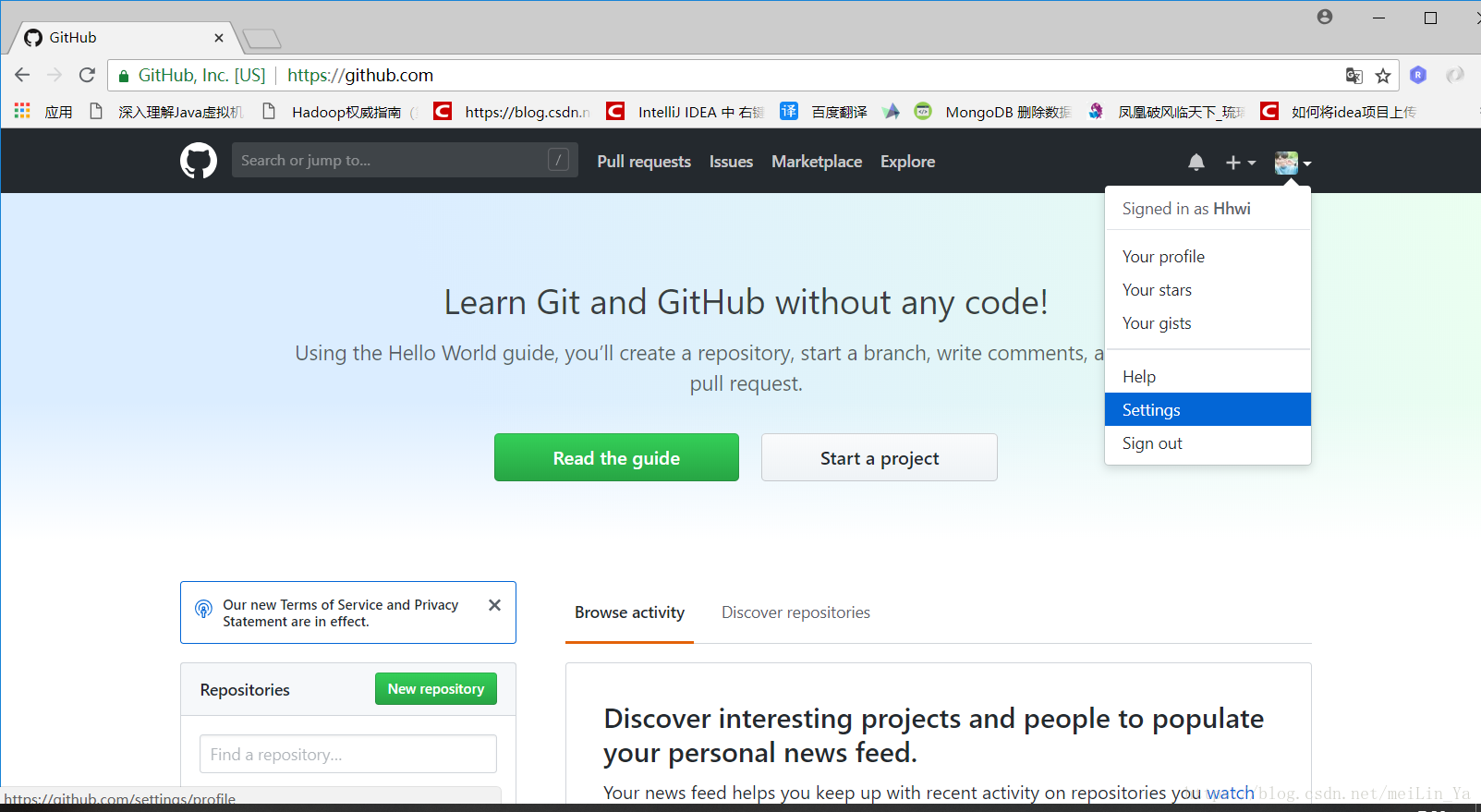Click the translate page icon in address bar
The height and width of the screenshot is (812, 1481).
(1354, 76)
